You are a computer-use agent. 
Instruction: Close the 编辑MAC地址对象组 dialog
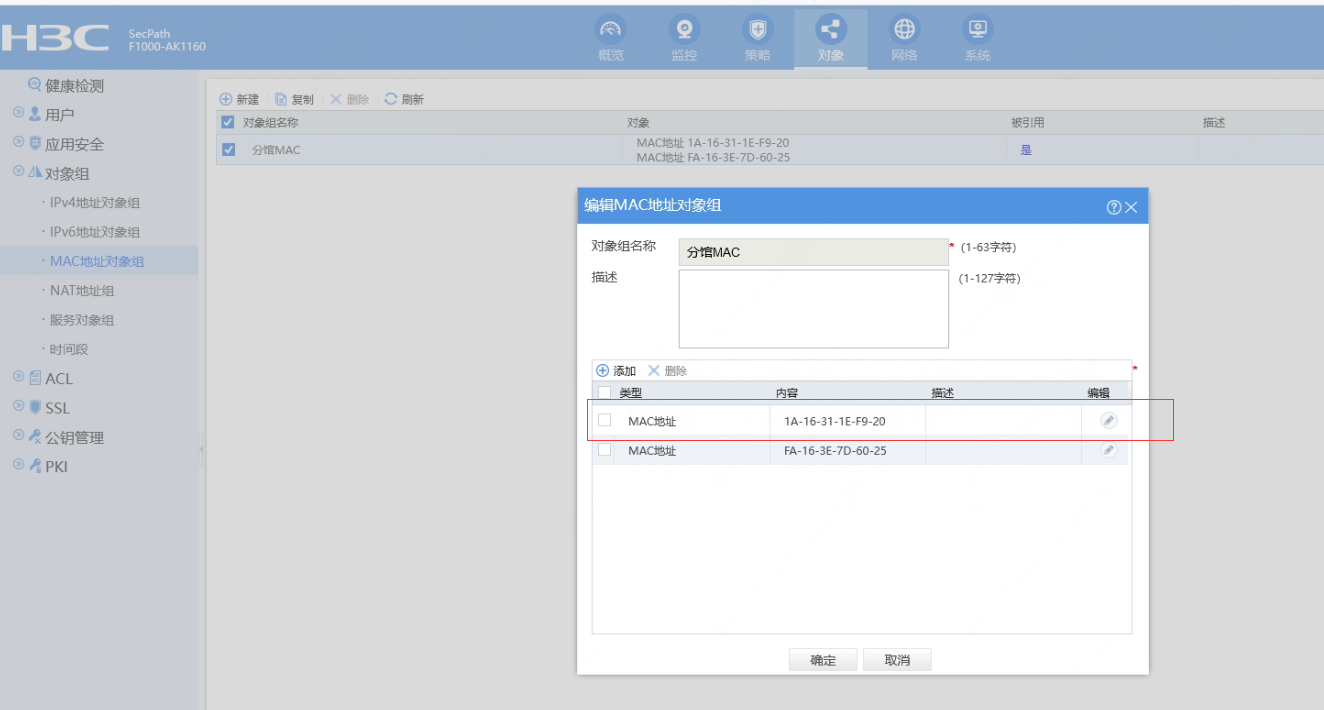click(x=1131, y=207)
